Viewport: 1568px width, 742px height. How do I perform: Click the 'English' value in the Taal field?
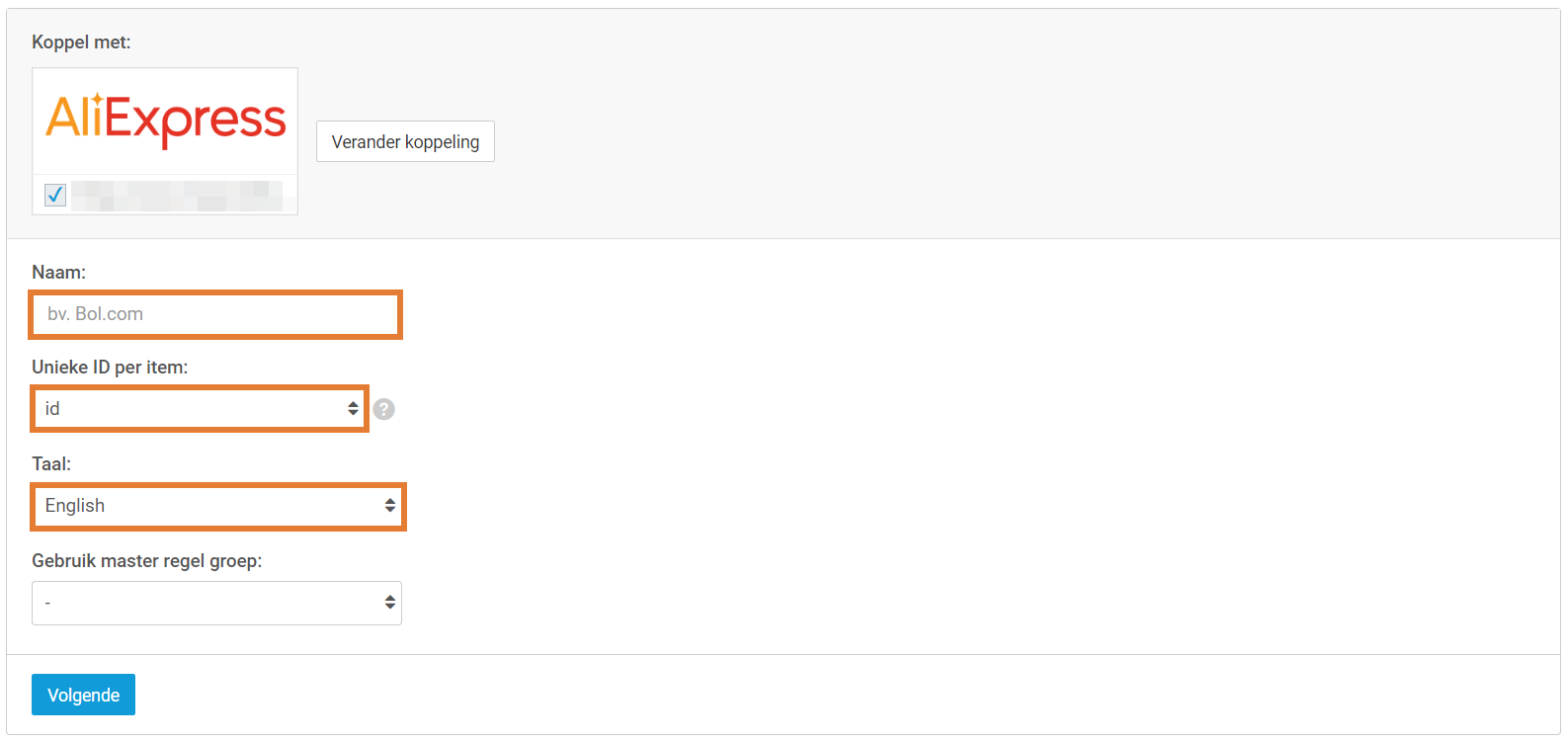pyautogui.click(x=75, y=506)
